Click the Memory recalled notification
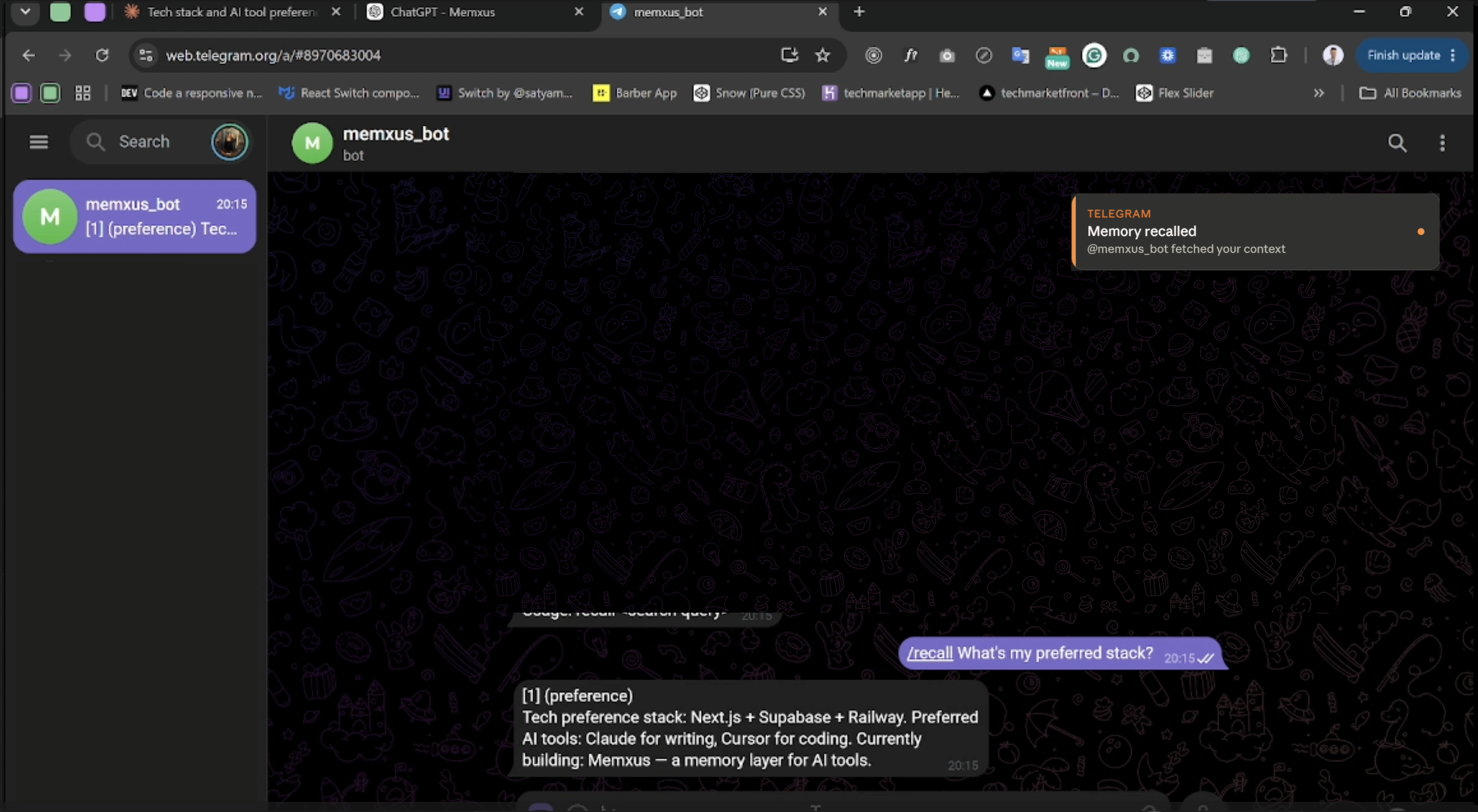The width and height of the screenshot is (1478, 812). coord(1256,232)
